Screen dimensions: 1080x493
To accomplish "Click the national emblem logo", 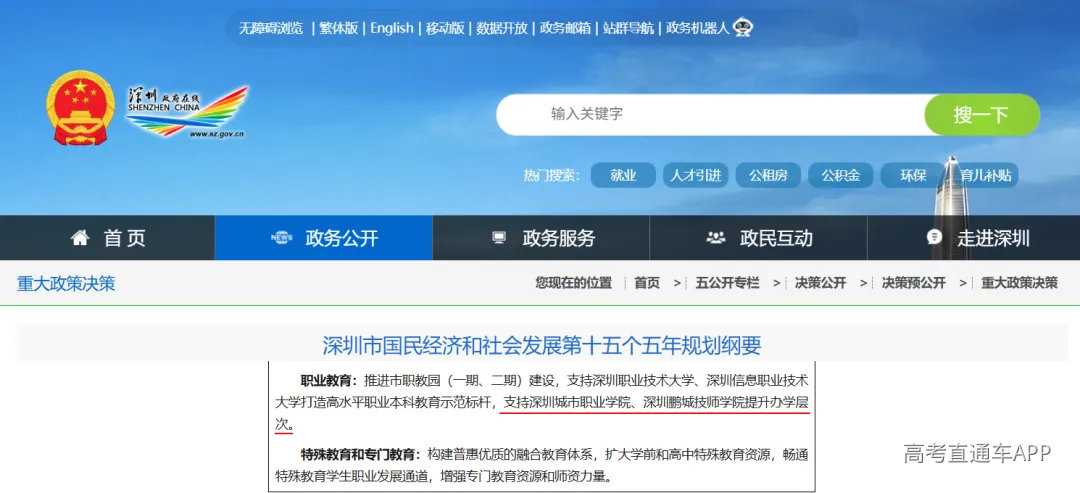I will pyautogui.click(x=81, y=107).
